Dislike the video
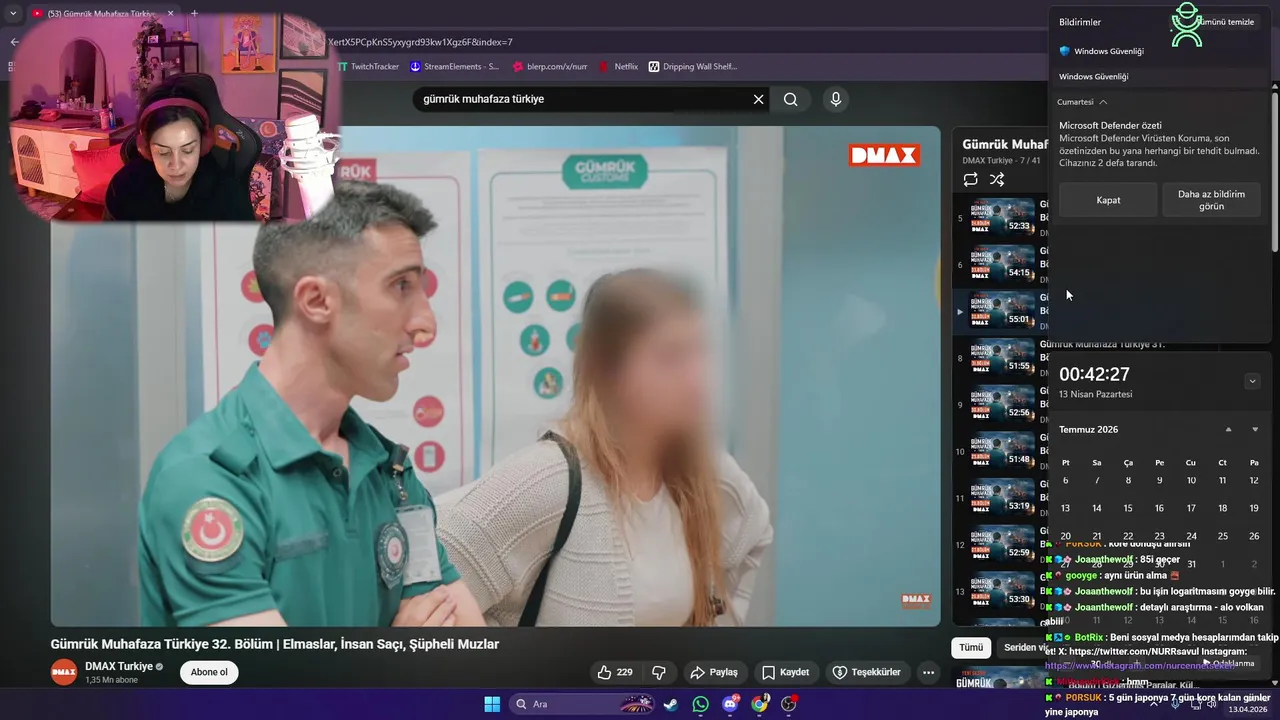Image resolution: width=1280 pixels, height=720 pixels. point(659,672)
